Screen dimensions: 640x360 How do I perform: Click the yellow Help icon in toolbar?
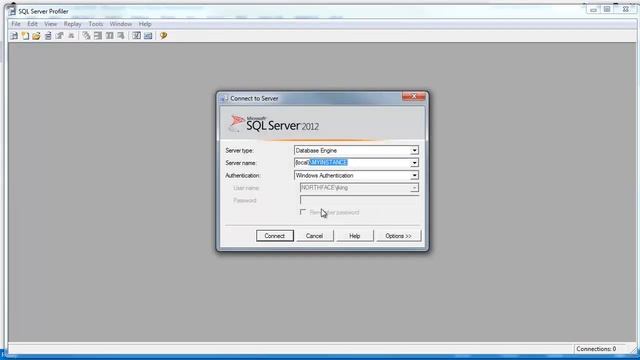click(164, 36)
